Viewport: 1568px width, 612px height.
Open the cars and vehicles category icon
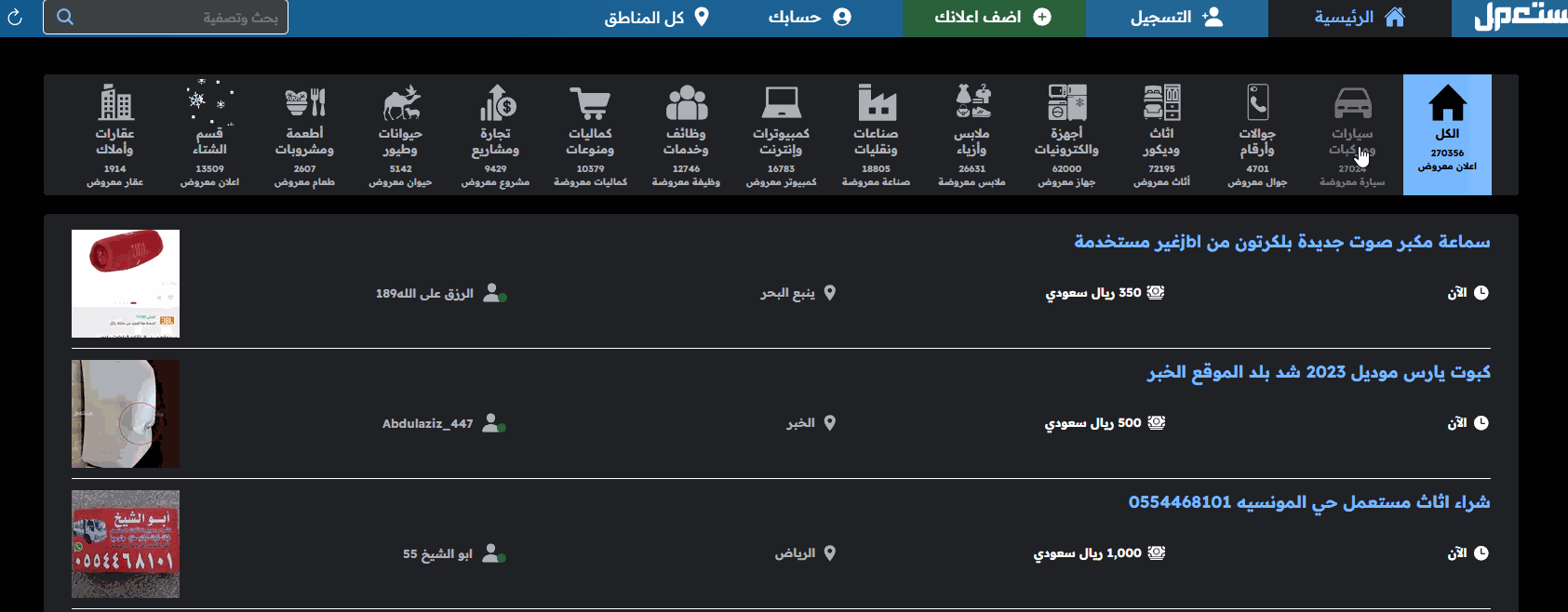pyautogui.click(x=1352, y=103)
